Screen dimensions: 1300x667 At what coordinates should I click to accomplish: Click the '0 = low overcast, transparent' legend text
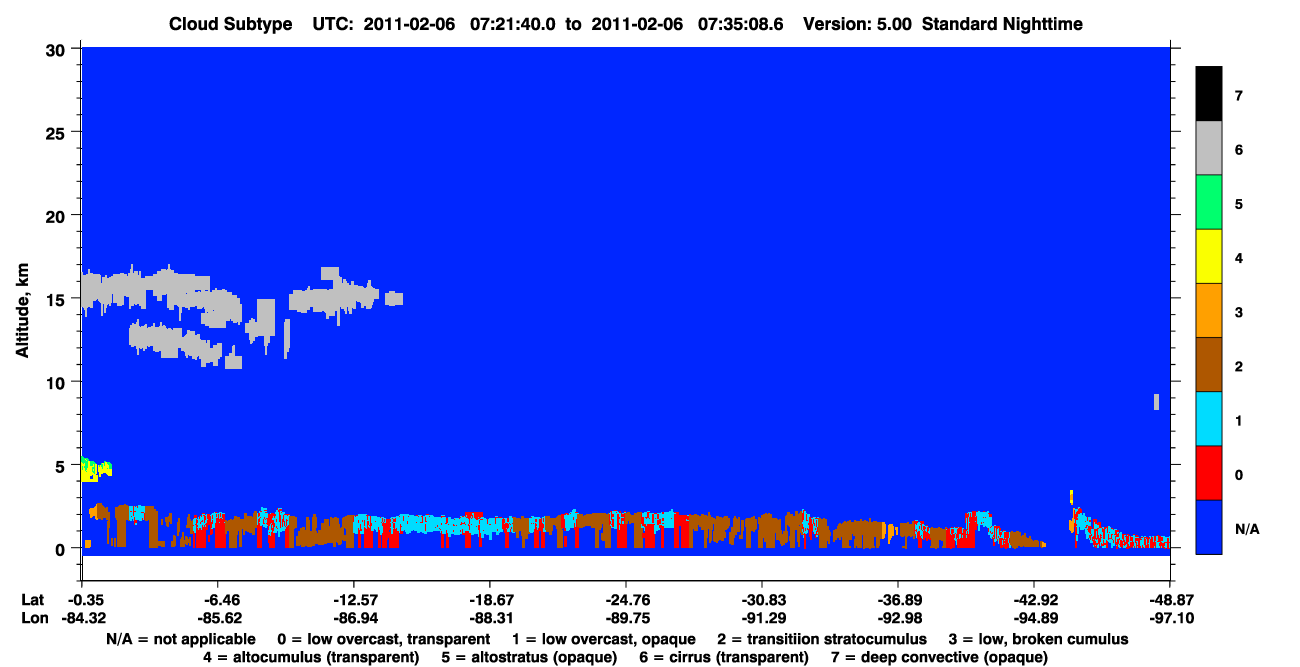pyautogui.click(x=383, y=638)
